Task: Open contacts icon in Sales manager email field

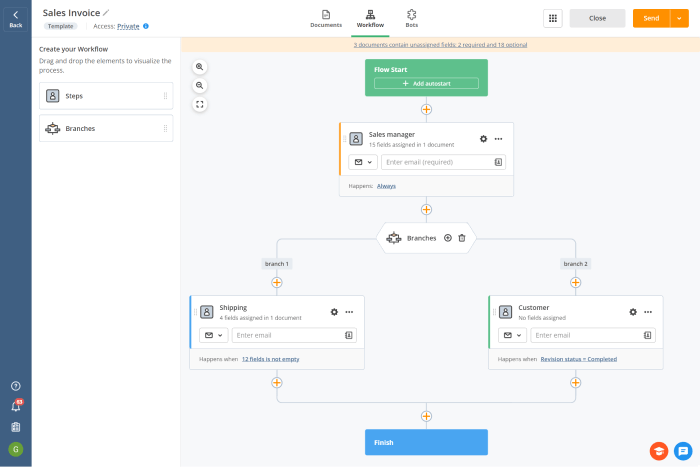Action: coord(498,162)
